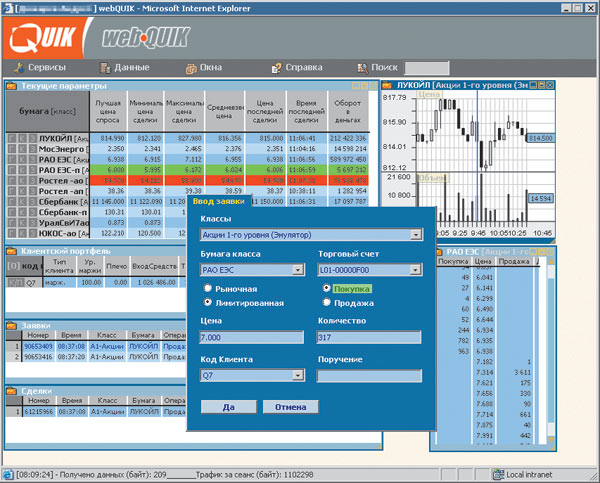The image size is (600, 483).
Task: Click the Оборот в деньгах column header
Action: pos(348,111)
